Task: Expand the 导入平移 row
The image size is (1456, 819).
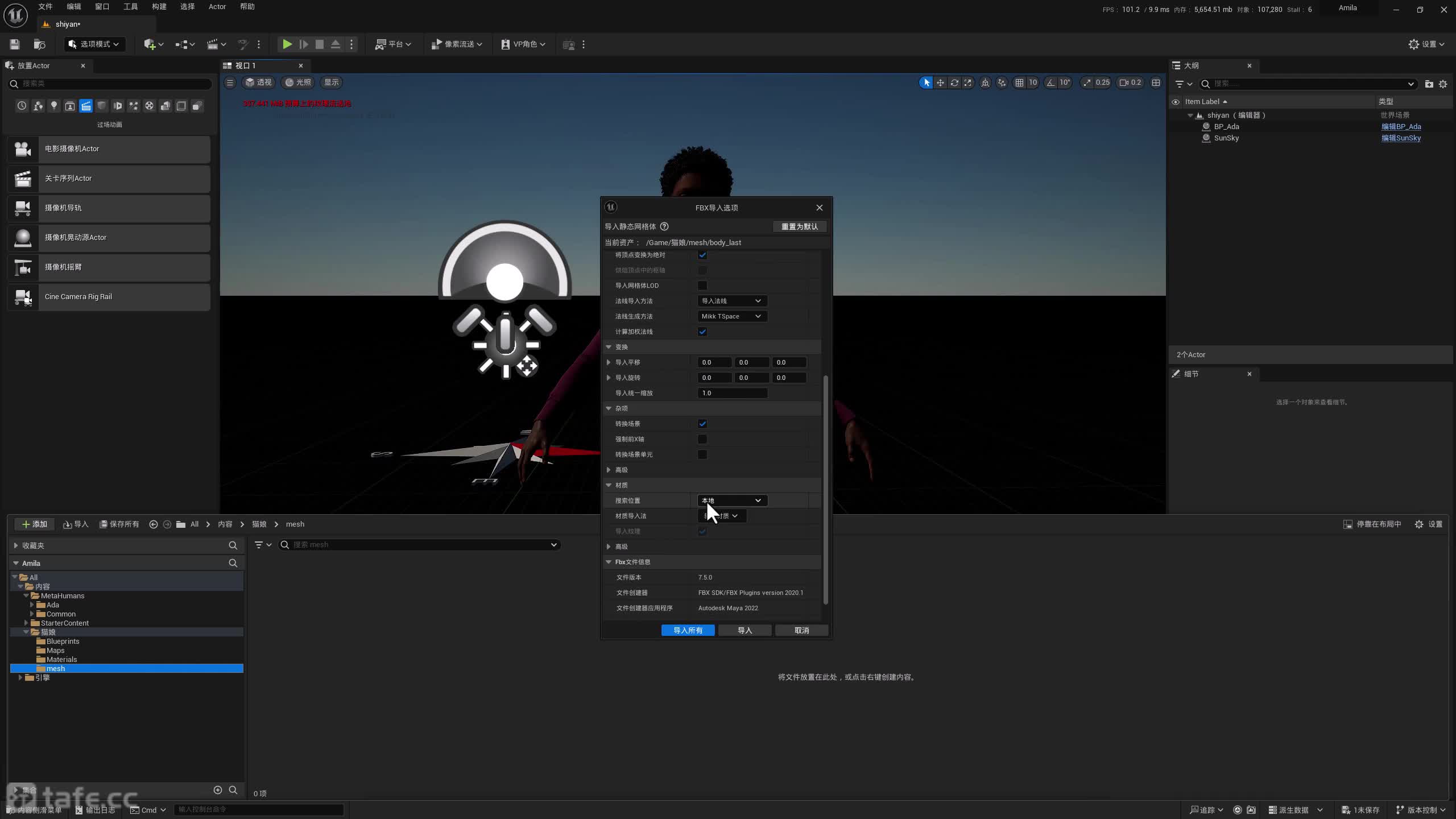Action: [609, 362]
